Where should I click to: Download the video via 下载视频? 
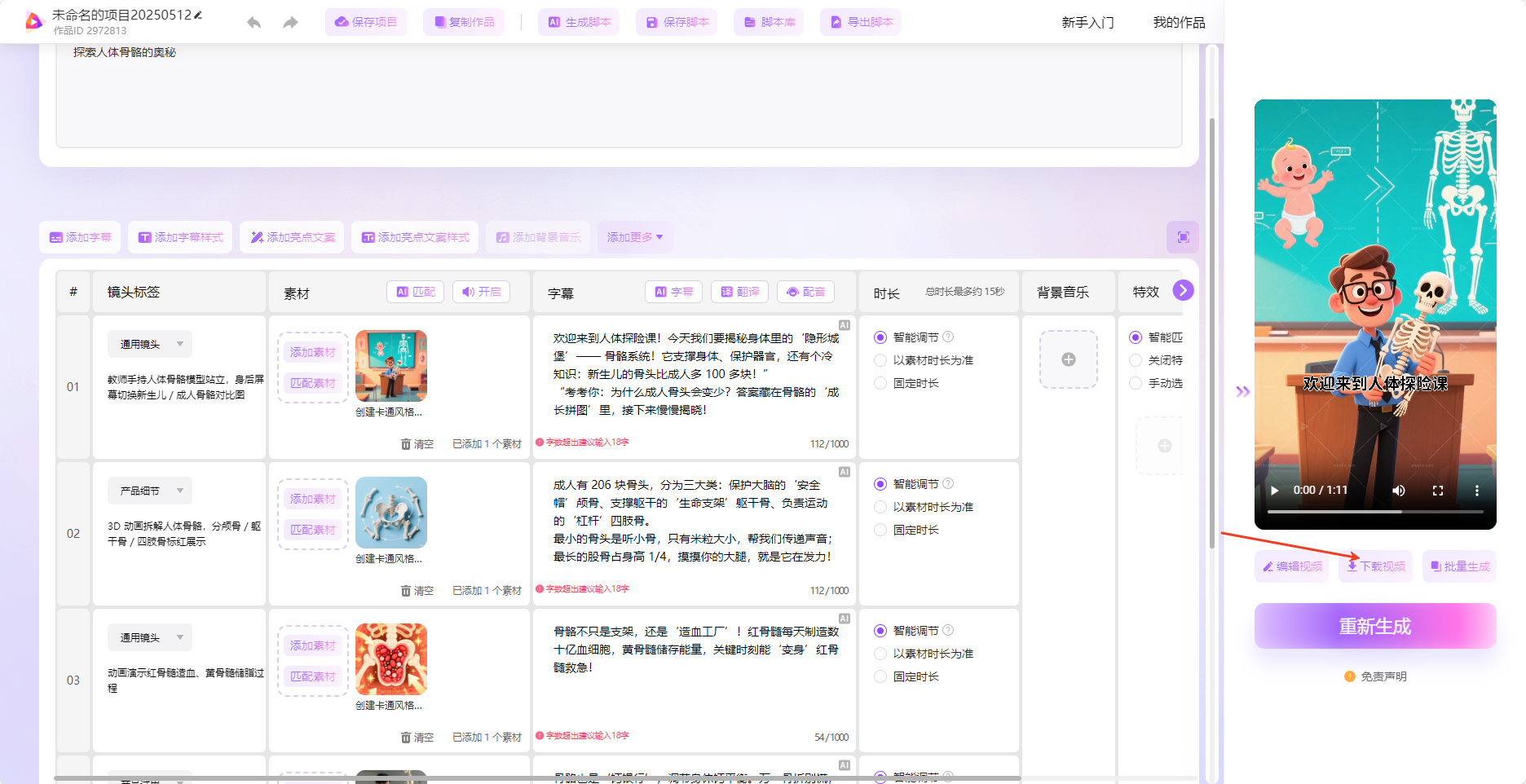tap(1374, 566)
